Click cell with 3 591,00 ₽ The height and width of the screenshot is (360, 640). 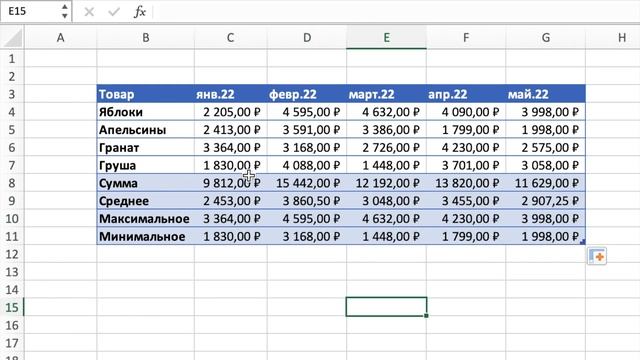(x=307, y=130)
